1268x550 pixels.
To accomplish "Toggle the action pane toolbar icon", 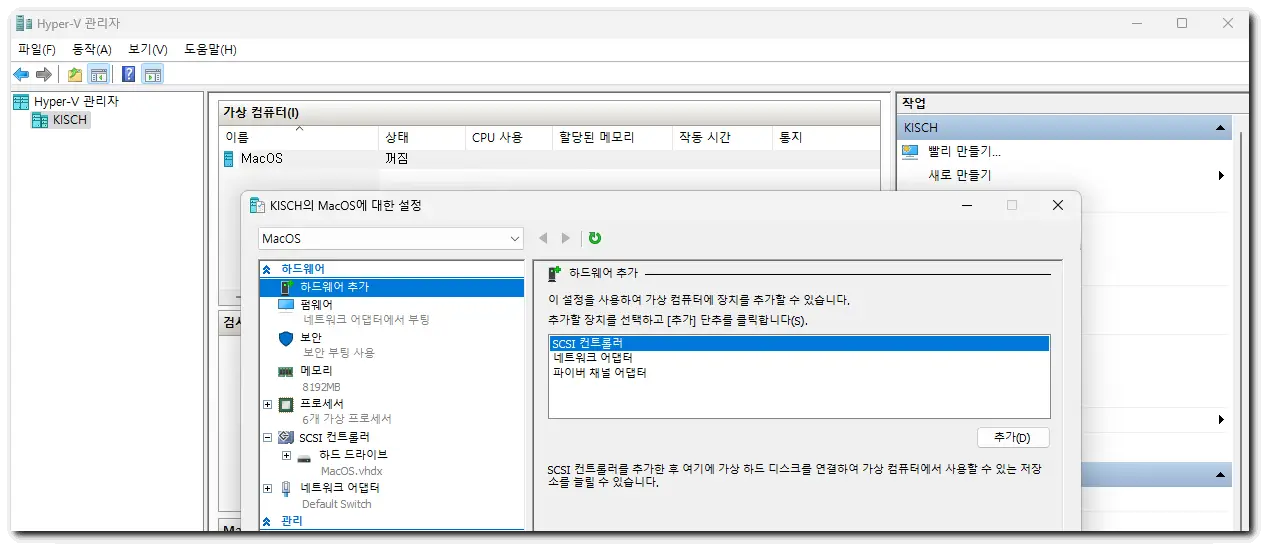I will pyautogui.click(x=152, y=74).
